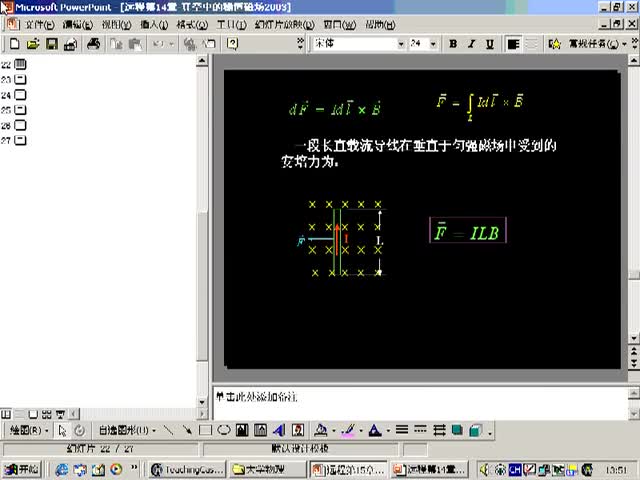Open the font name dropdown
Screen dimensions: 640x480
401,44
